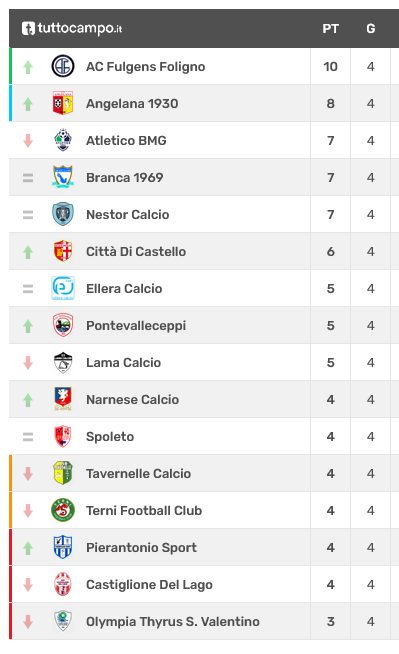Sort by the G column header
399x654 pixels.
(x=371, y=29)
